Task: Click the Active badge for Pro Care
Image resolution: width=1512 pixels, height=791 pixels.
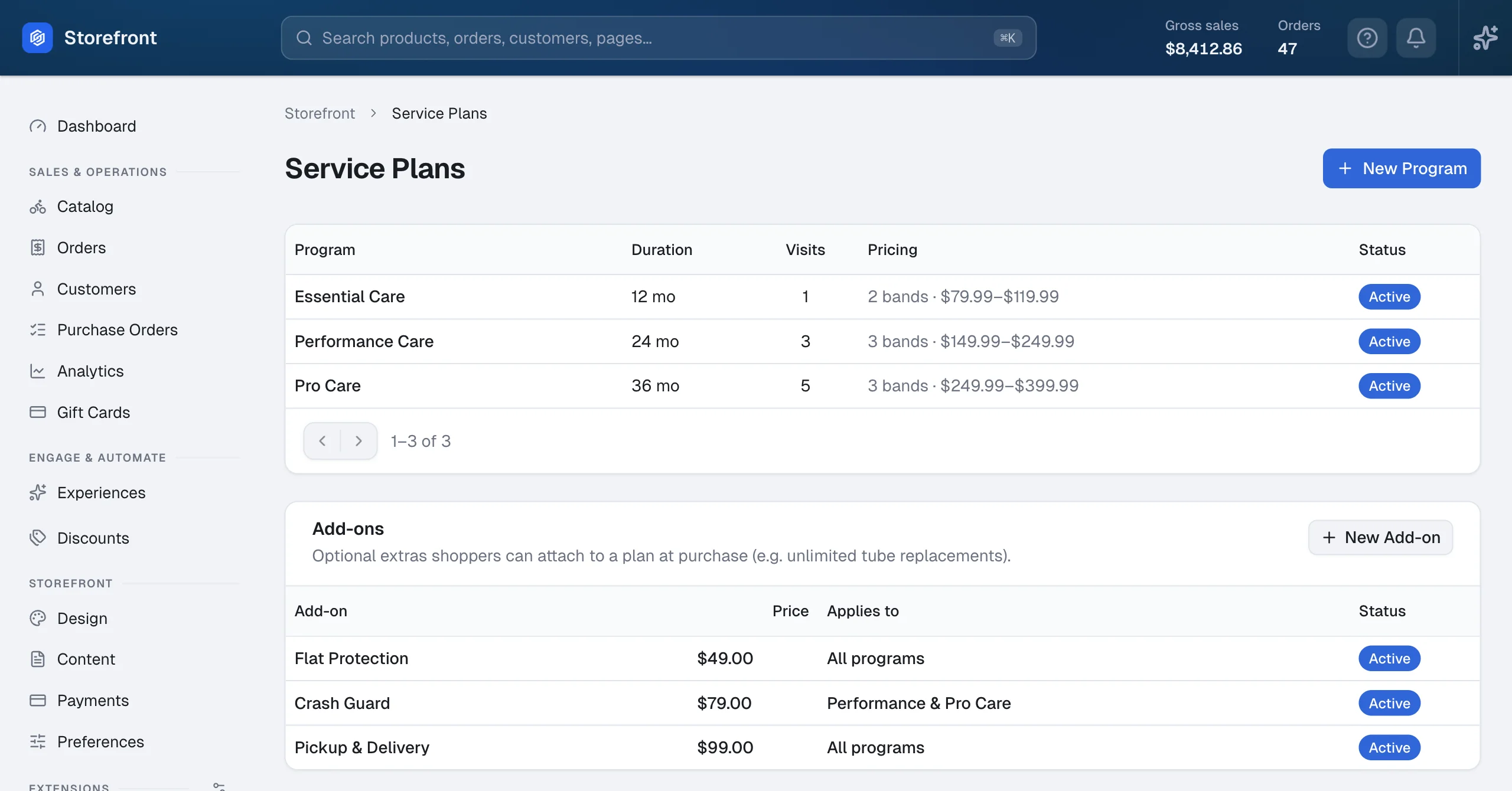Action: tap(1389, 386)
